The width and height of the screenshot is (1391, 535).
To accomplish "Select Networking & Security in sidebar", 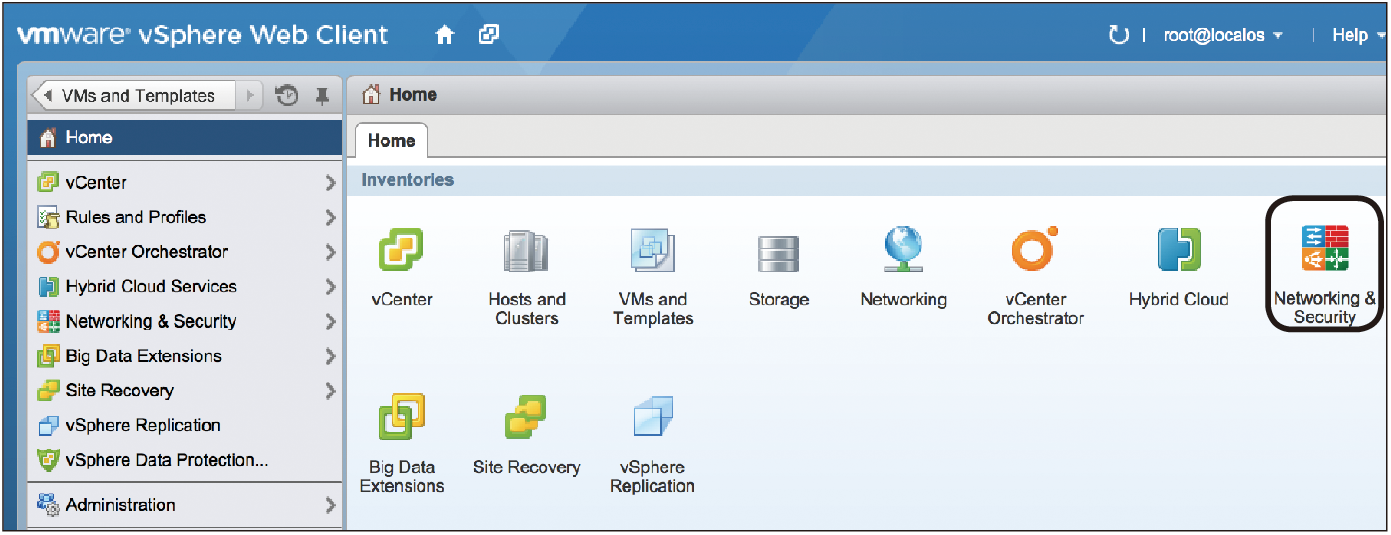I will tap(185, 322).
